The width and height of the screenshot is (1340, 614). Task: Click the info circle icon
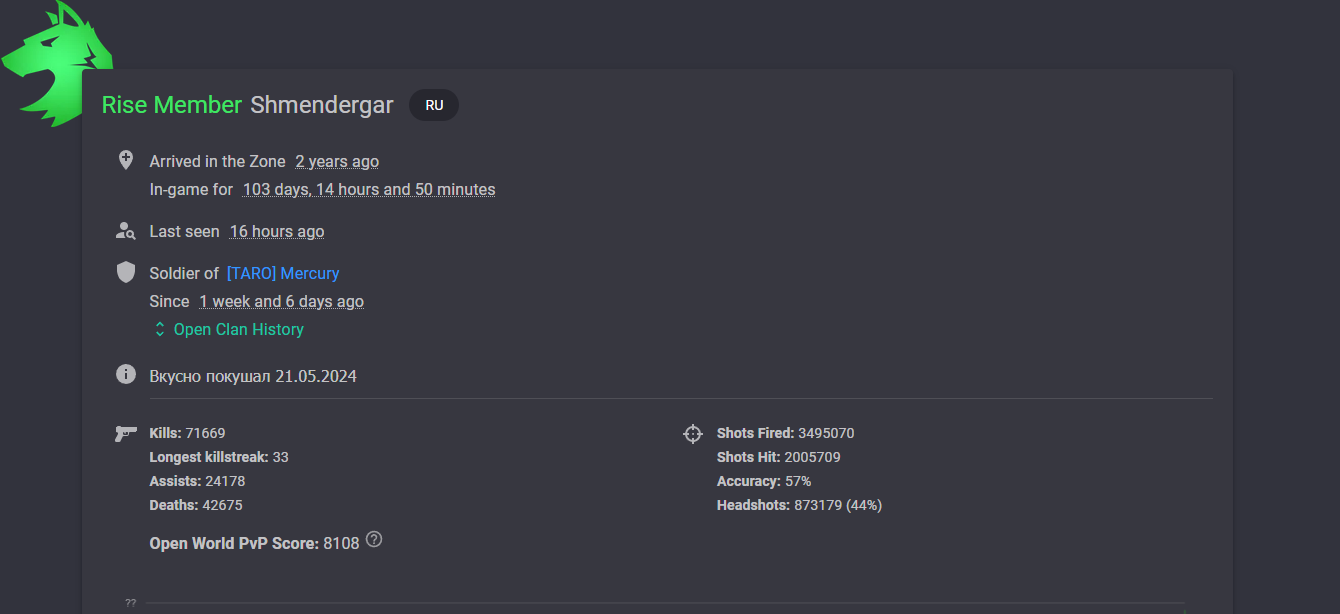(x=126, y=374)
